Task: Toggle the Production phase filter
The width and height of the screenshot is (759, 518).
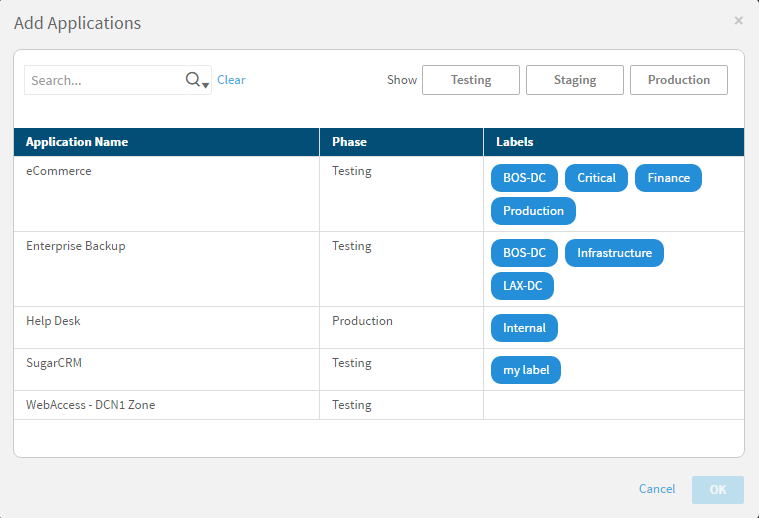Action: pyautogui.click(x=678, y=80)
